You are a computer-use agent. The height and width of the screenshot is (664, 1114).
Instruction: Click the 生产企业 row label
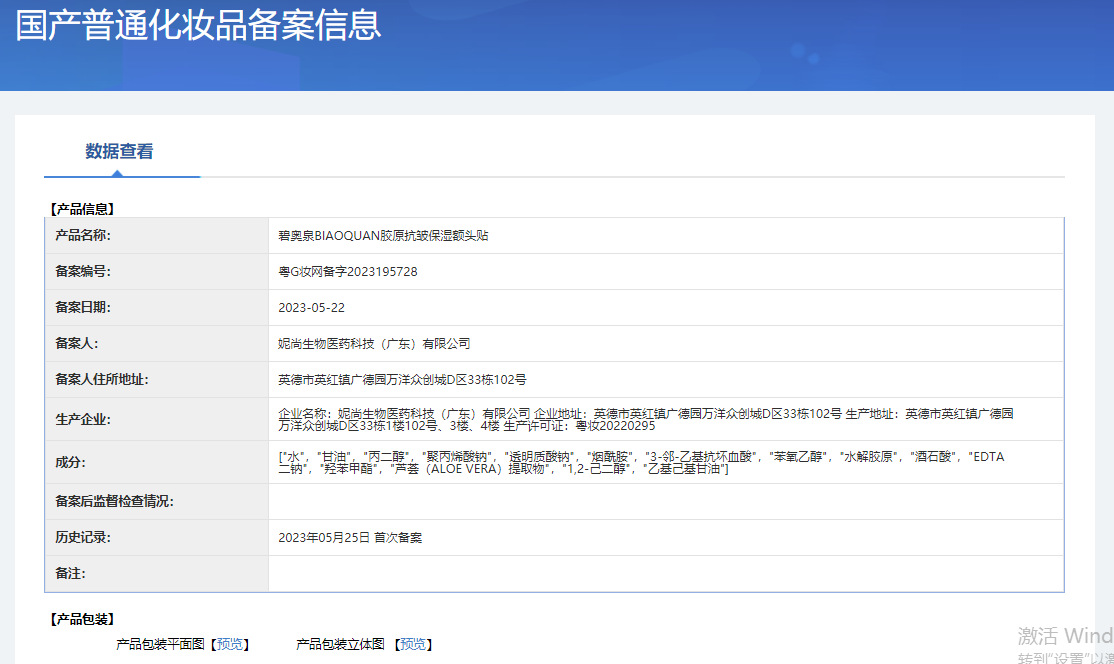83,420
